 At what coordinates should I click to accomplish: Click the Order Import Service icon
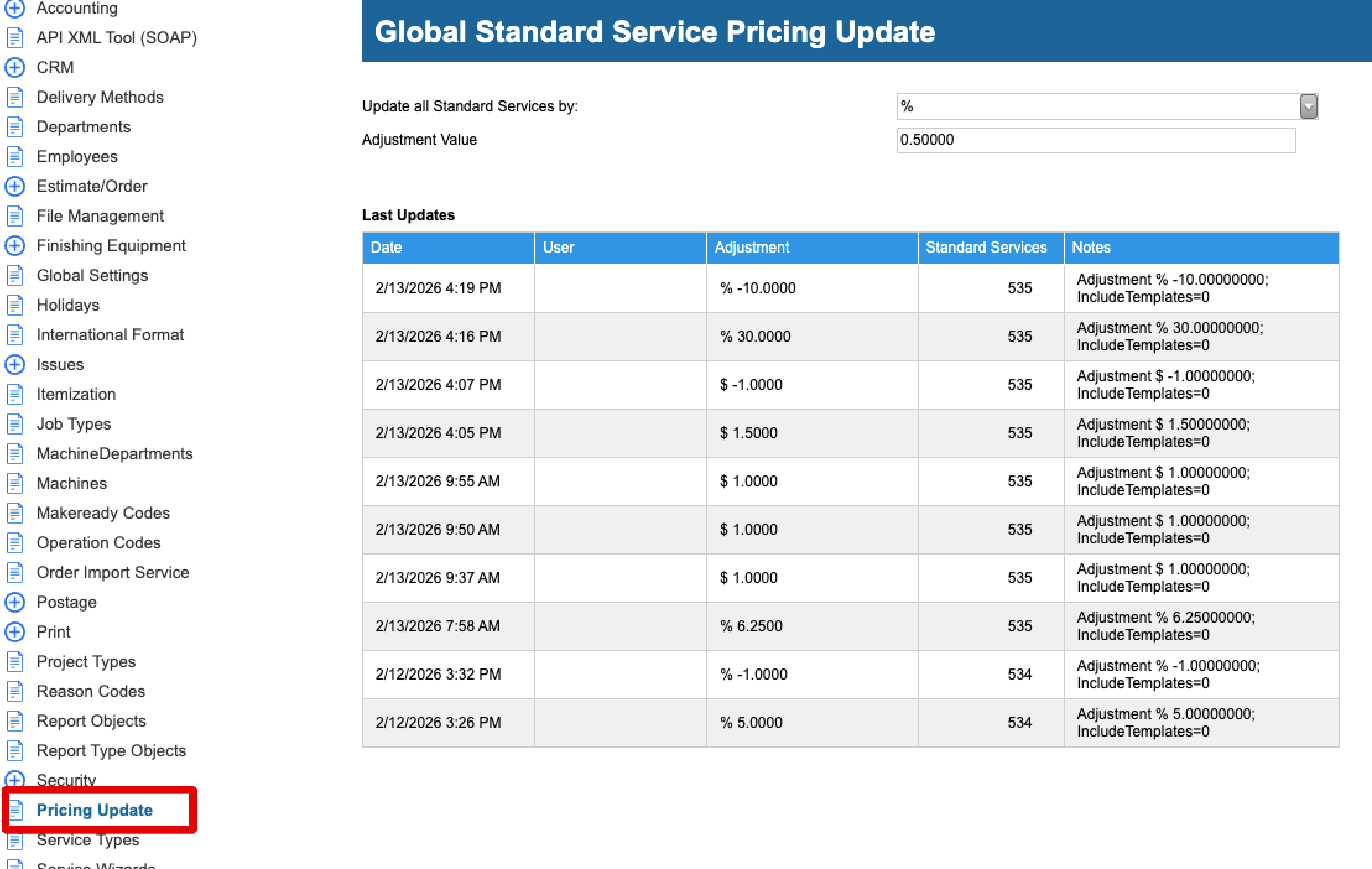(15, 573)
